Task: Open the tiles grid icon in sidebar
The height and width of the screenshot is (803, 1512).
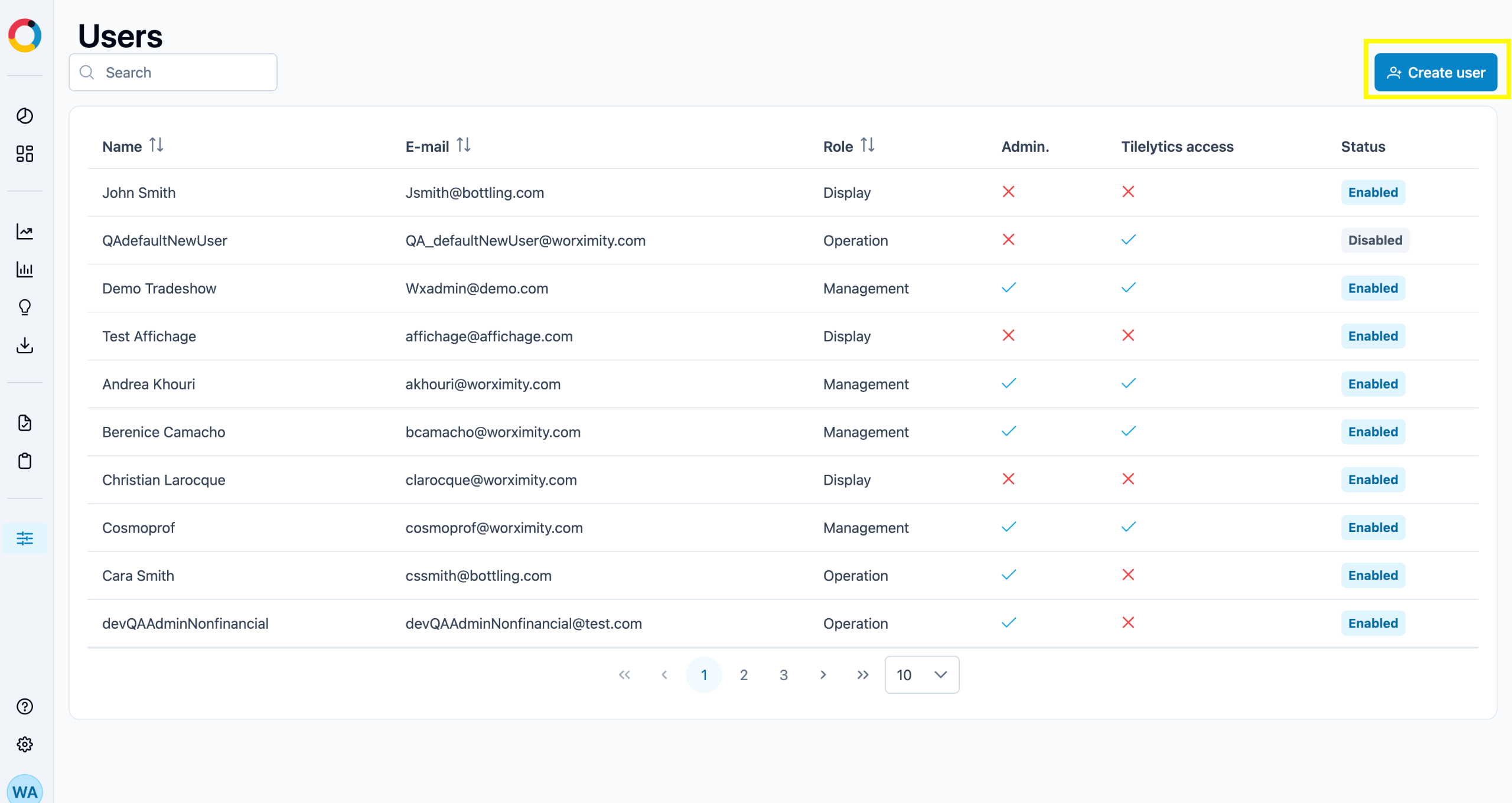Action: click(24, 154)
